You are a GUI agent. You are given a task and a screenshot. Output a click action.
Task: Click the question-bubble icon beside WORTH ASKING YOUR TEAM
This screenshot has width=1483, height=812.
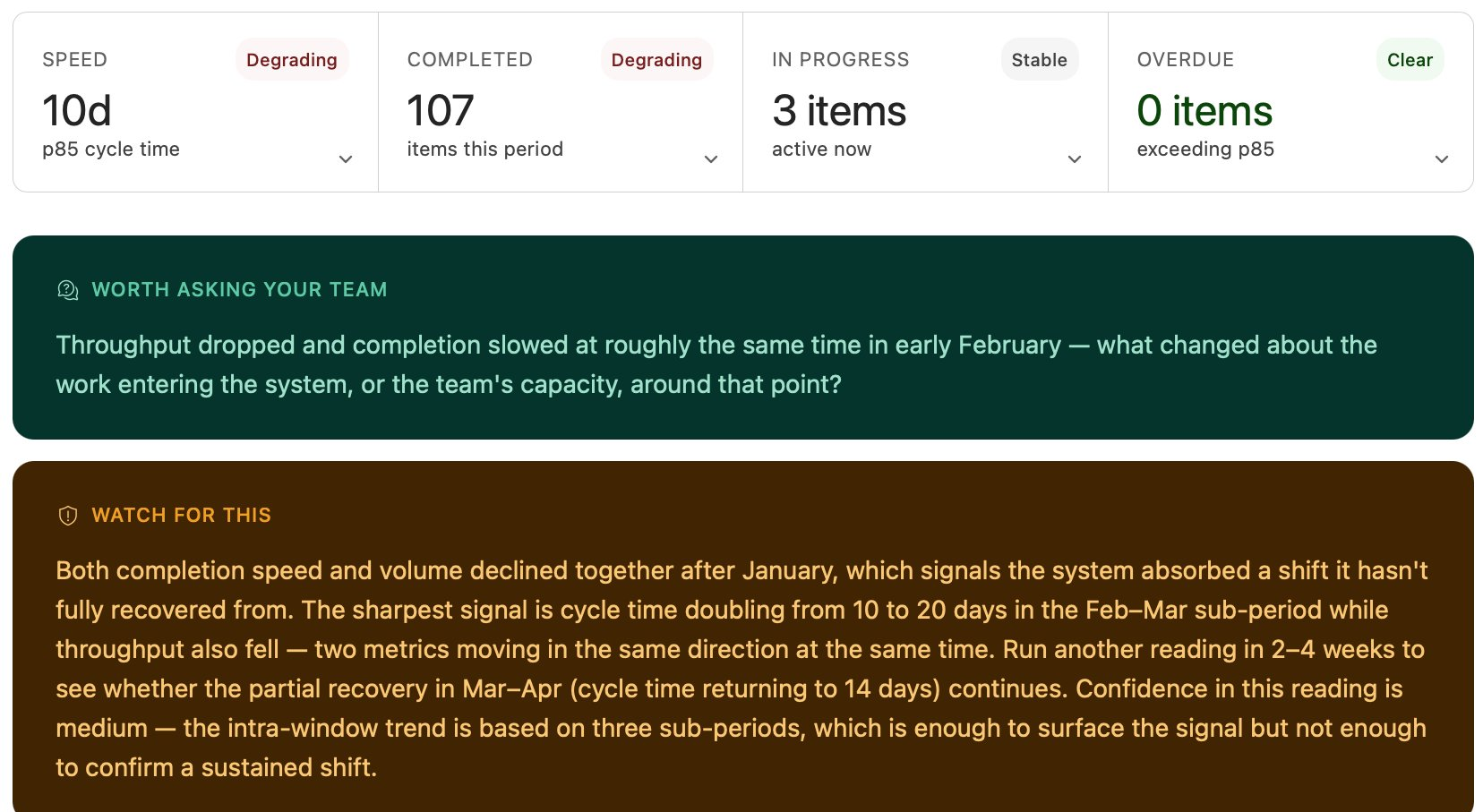(x=68, y=289)
